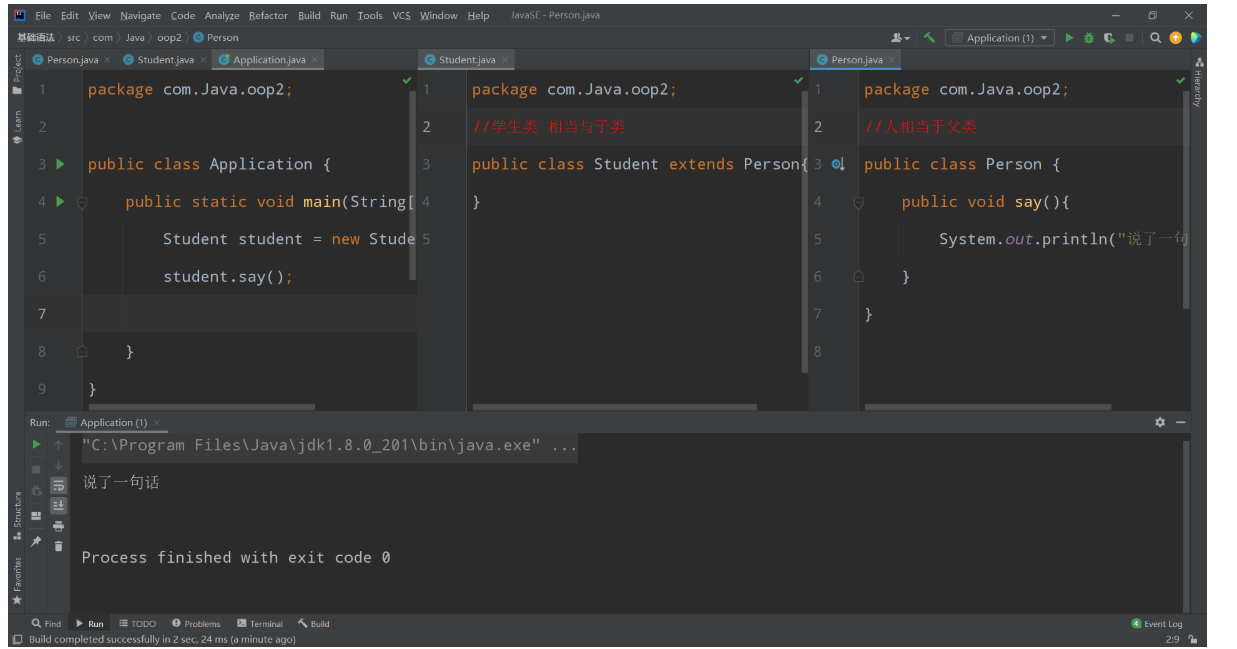Run with Coverage from the top toolbar
Image resolution: width=1237 pixels, height=649 pixels.
pos(1109,38)
